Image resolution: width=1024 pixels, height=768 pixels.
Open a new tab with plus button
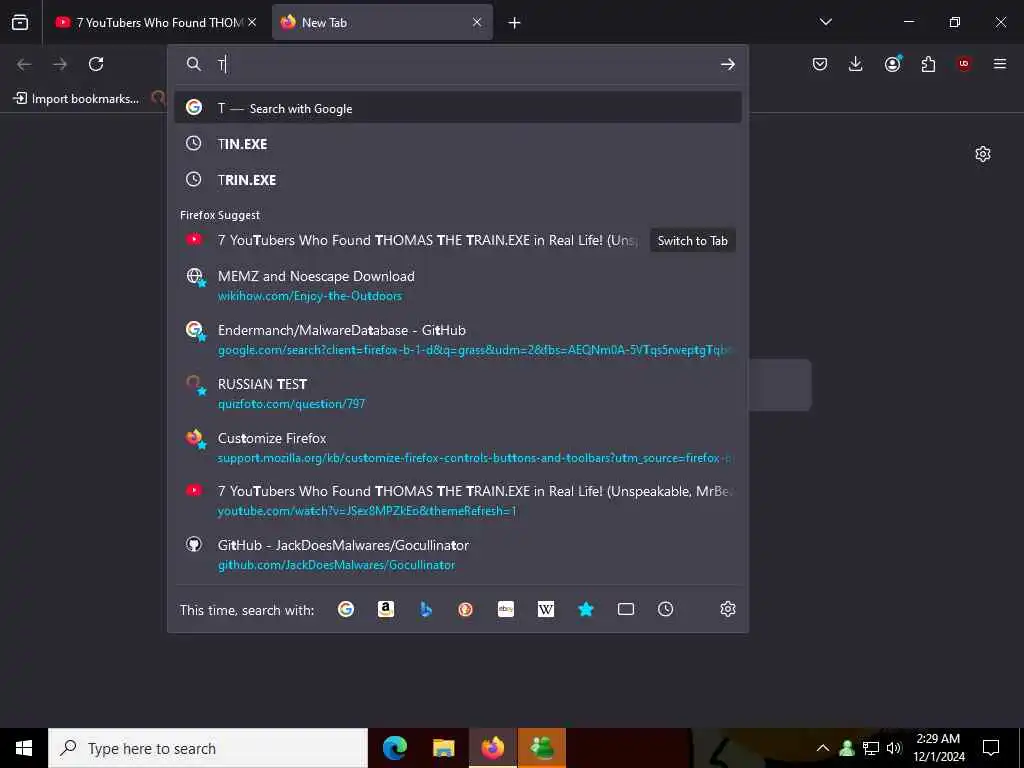click(515, 23)
